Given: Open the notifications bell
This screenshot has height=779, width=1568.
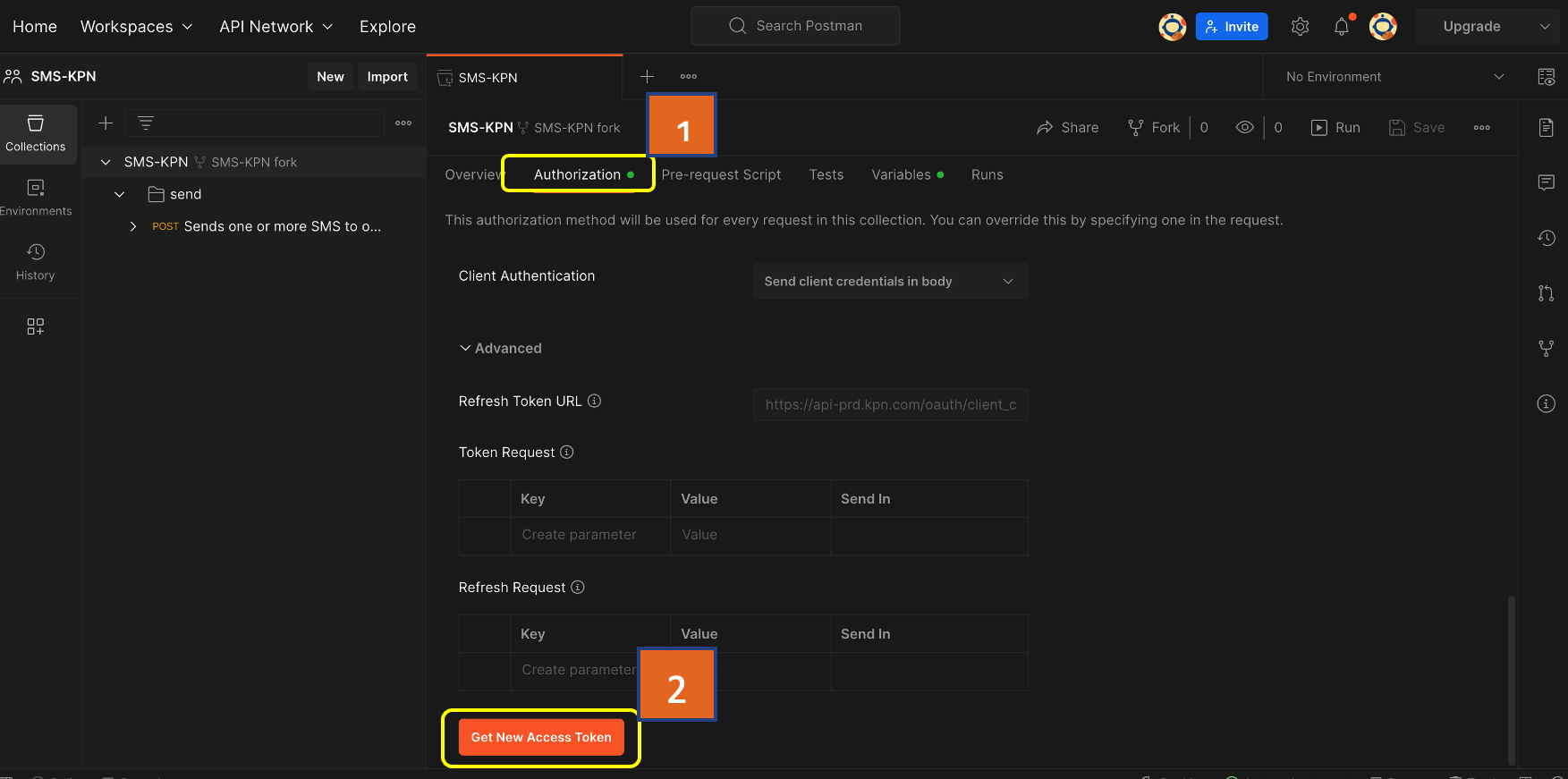Looking at the screenshot, I should click(1342, 27).
